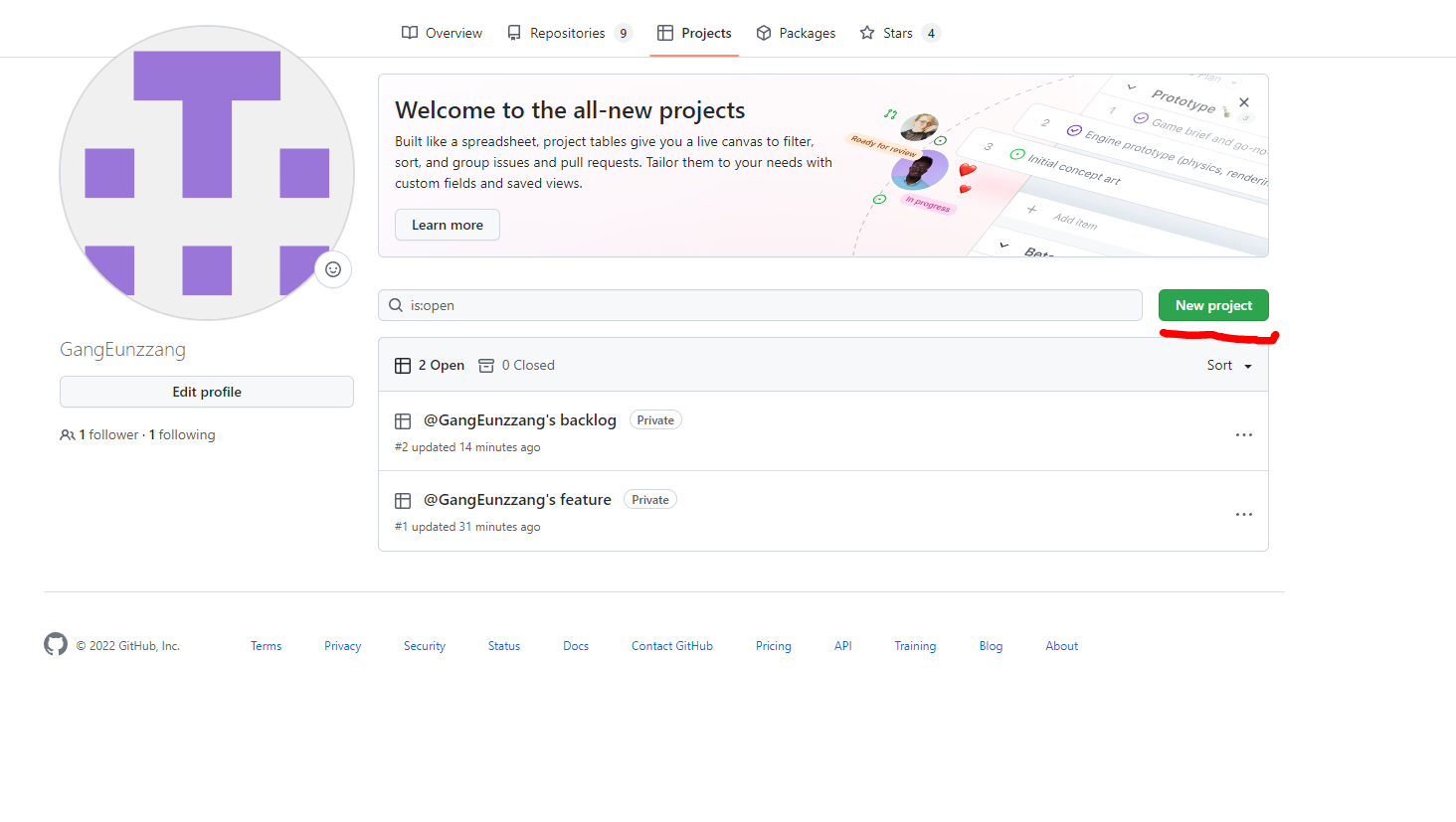Open the API footer link
The width and height of the screenshot is (1456, 822).
[843, 646]
